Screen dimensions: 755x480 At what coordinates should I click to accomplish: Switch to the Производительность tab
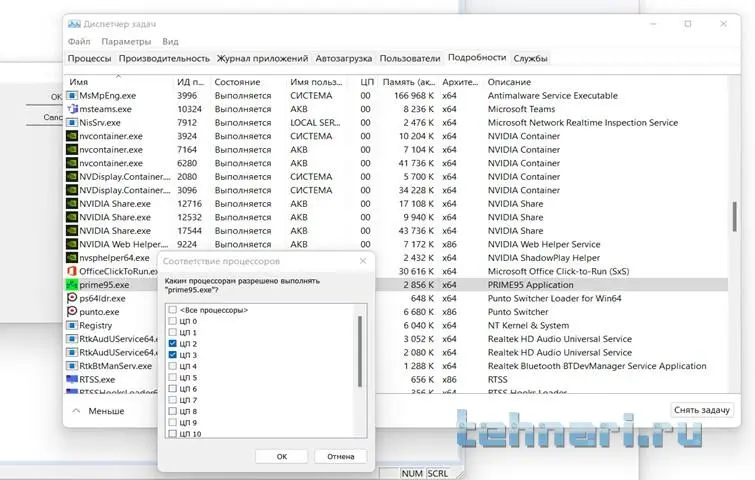click(164, 58)
